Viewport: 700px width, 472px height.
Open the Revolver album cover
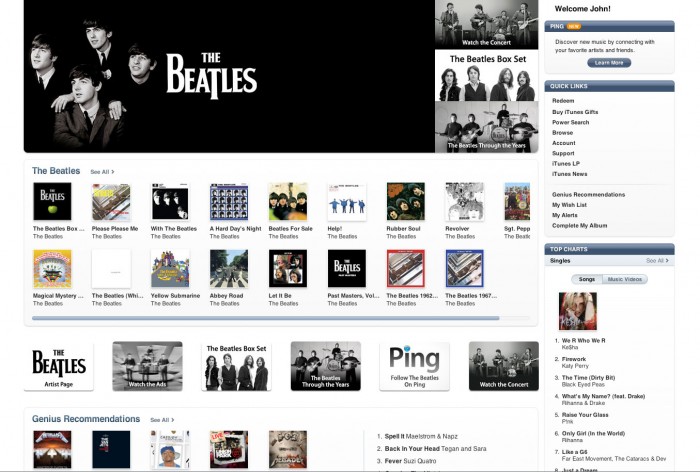[464, 201]
